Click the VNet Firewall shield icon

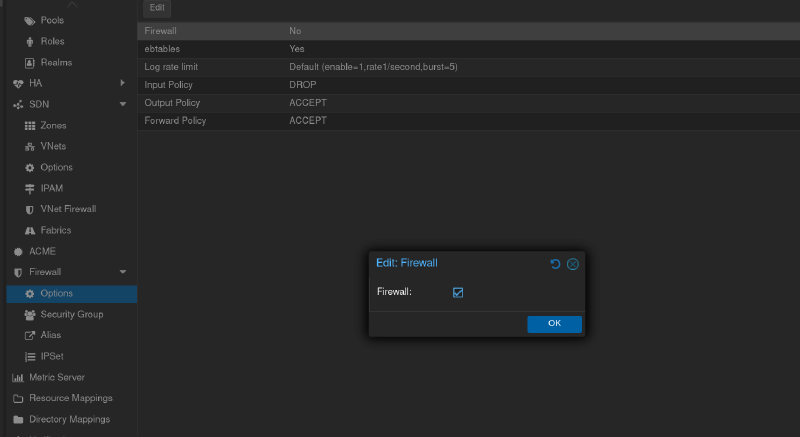pyautogui.click(x=30, y=209)
